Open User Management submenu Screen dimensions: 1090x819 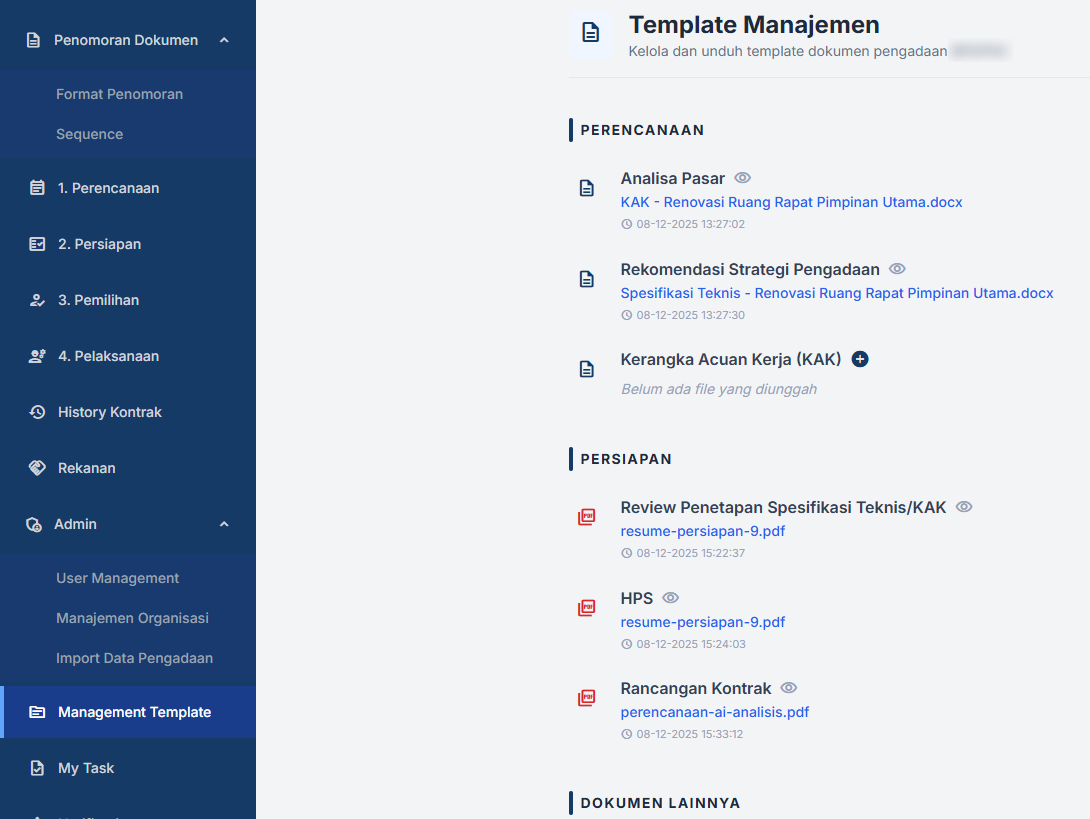[117, 578]
